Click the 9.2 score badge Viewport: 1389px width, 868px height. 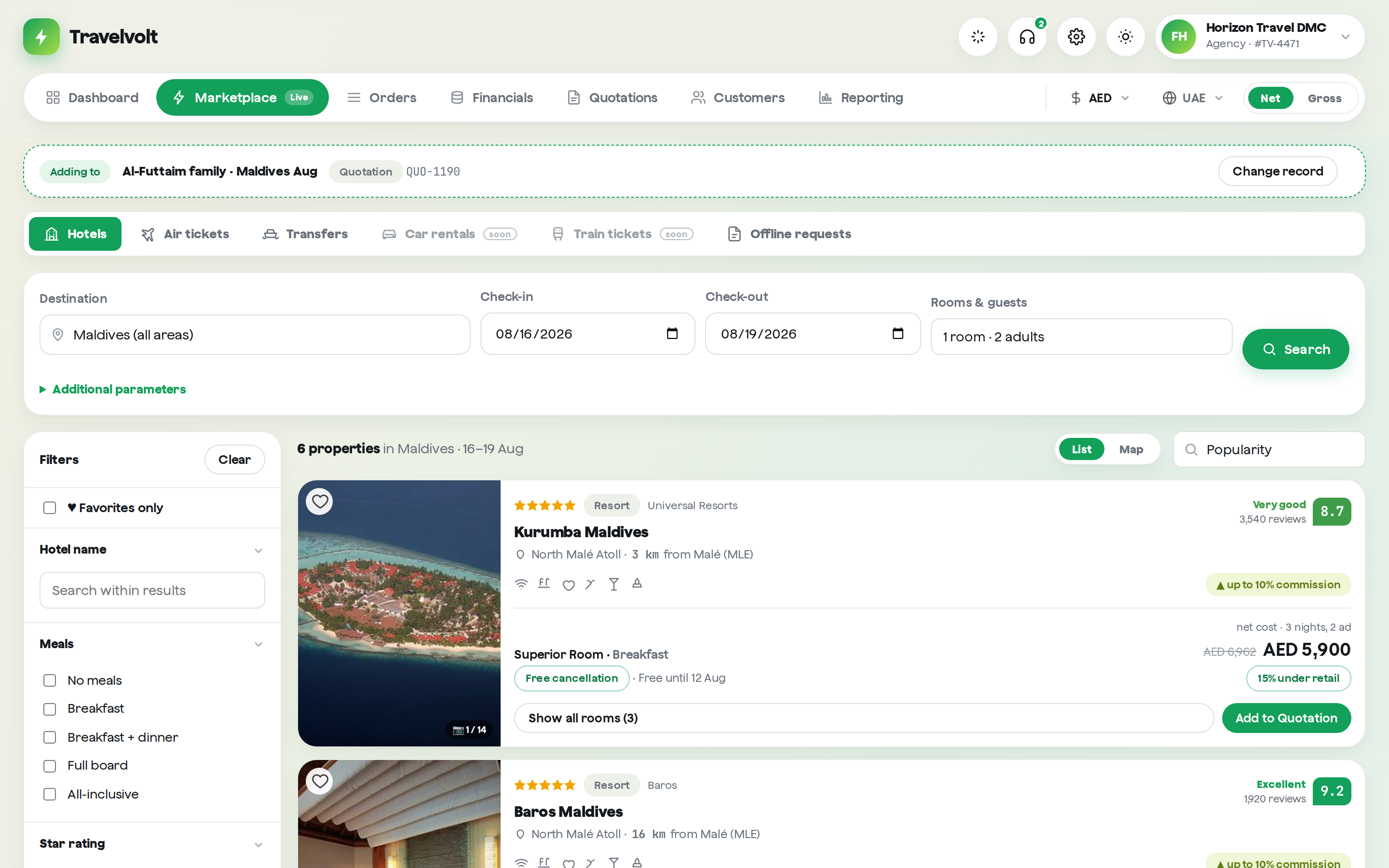point(1332,791)
